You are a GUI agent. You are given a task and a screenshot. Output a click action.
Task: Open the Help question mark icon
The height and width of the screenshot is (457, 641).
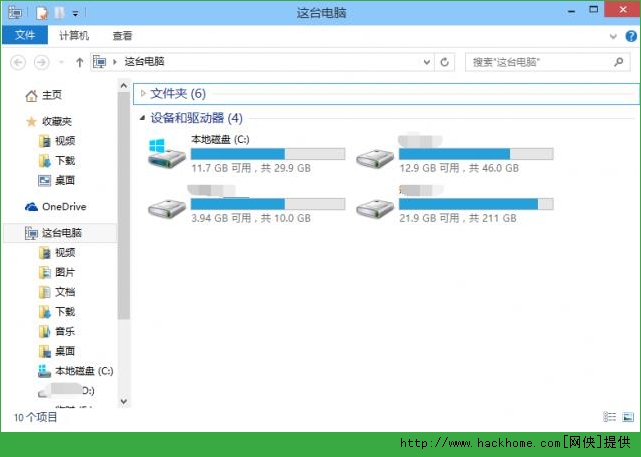[631, 36]
